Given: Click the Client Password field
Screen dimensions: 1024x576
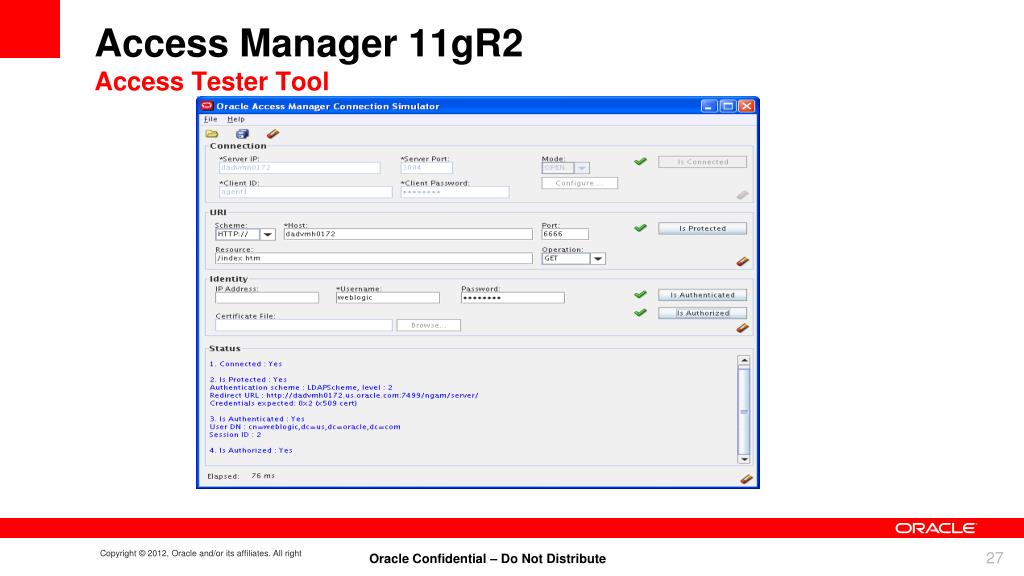Looking at the screenshot, I should pos(455,192).
